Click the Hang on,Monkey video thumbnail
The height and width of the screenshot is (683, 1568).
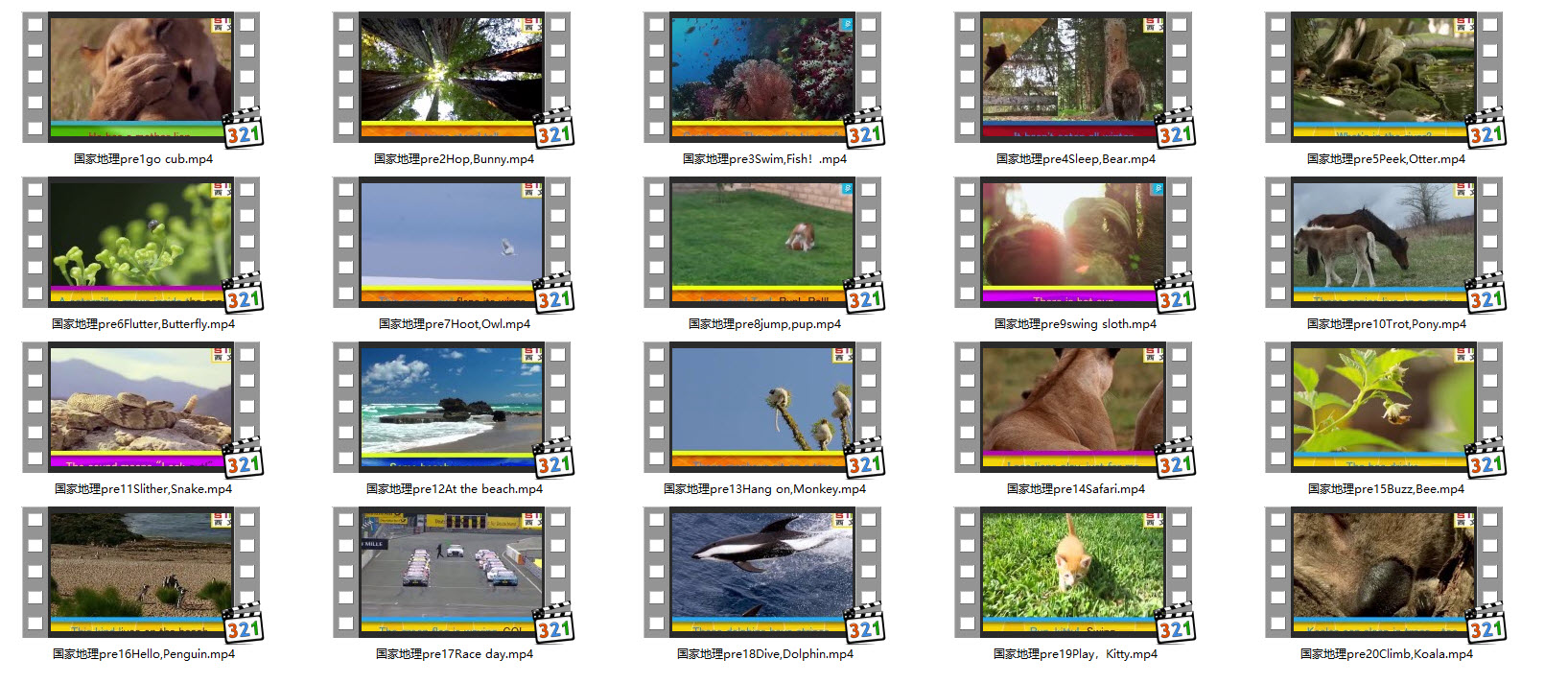click(763, 409)
